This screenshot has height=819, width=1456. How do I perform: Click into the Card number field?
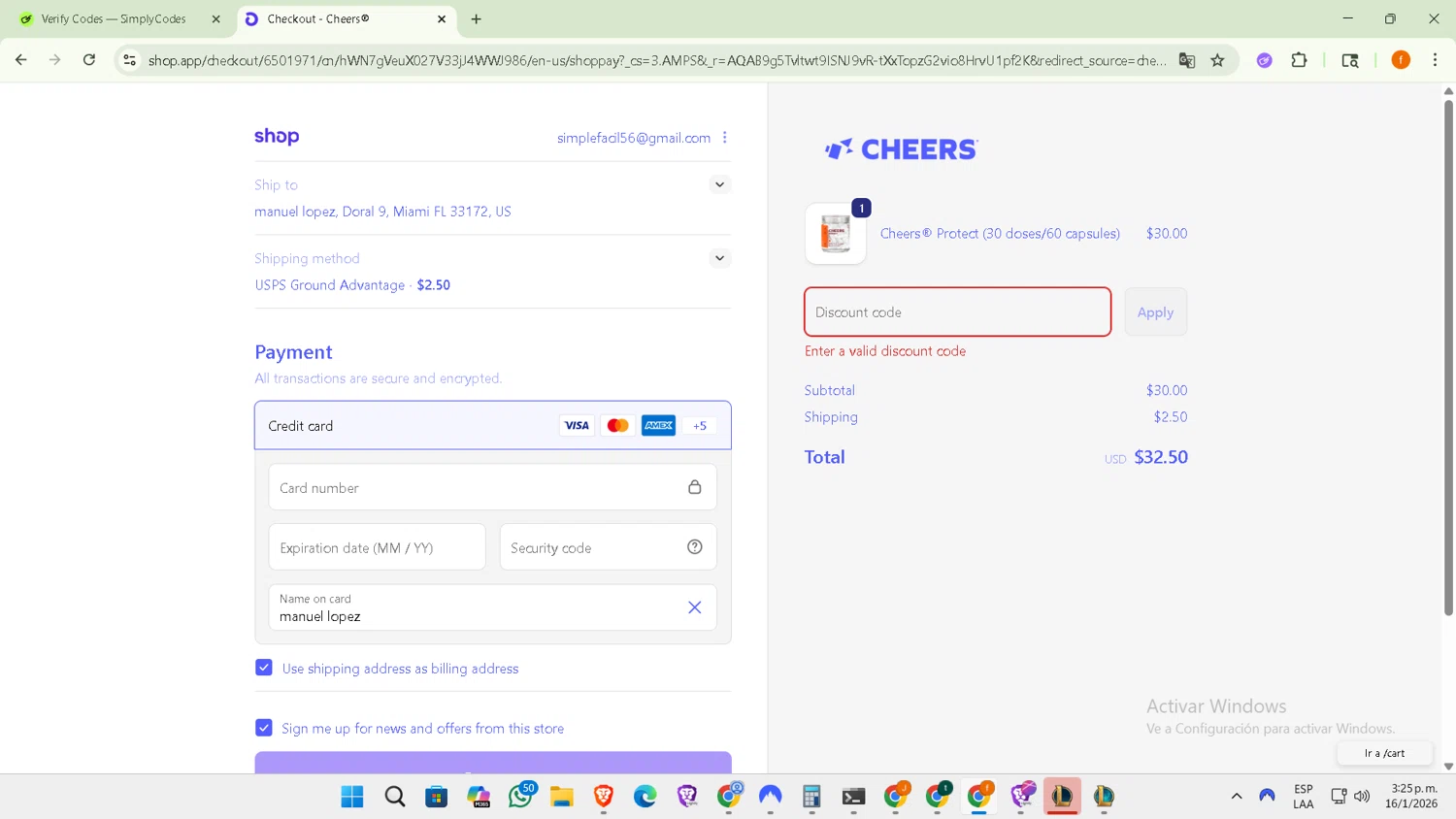pyautogui.click(x=493, y=487)
